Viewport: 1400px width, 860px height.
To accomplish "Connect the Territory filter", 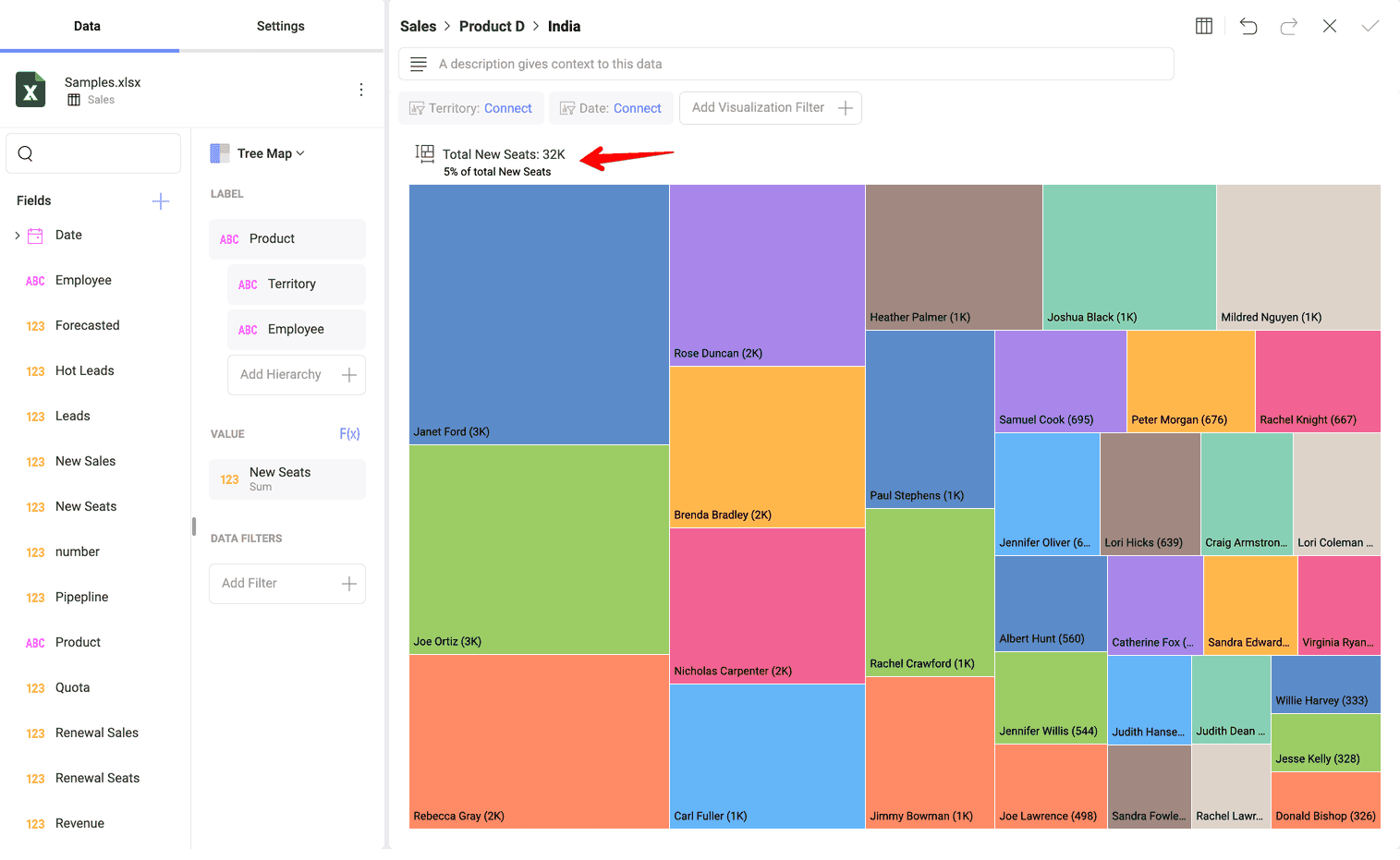I will click(x=507, y=108).
